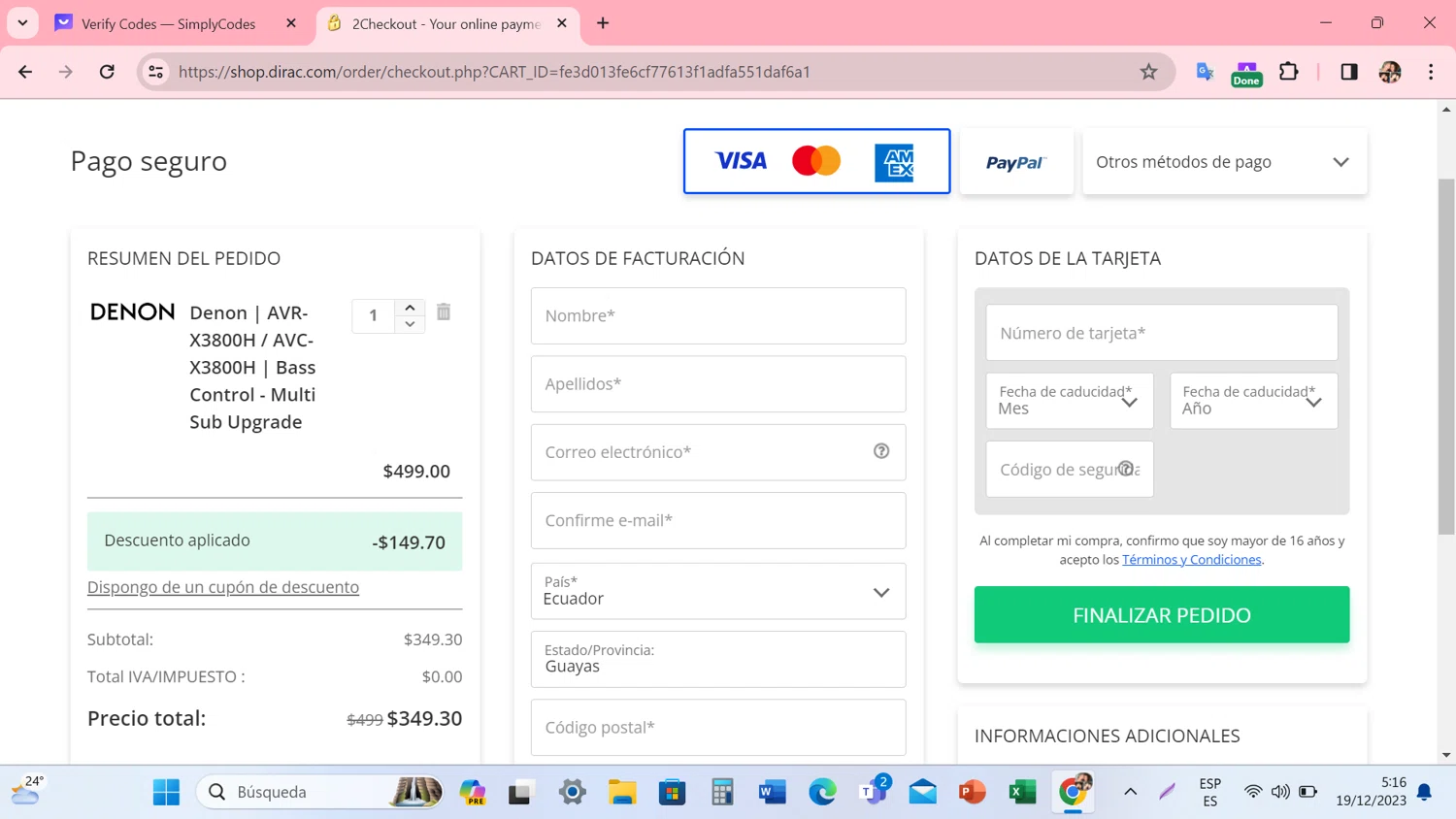Open the notifications bell icon
1456x819 pixels.
1424,792
